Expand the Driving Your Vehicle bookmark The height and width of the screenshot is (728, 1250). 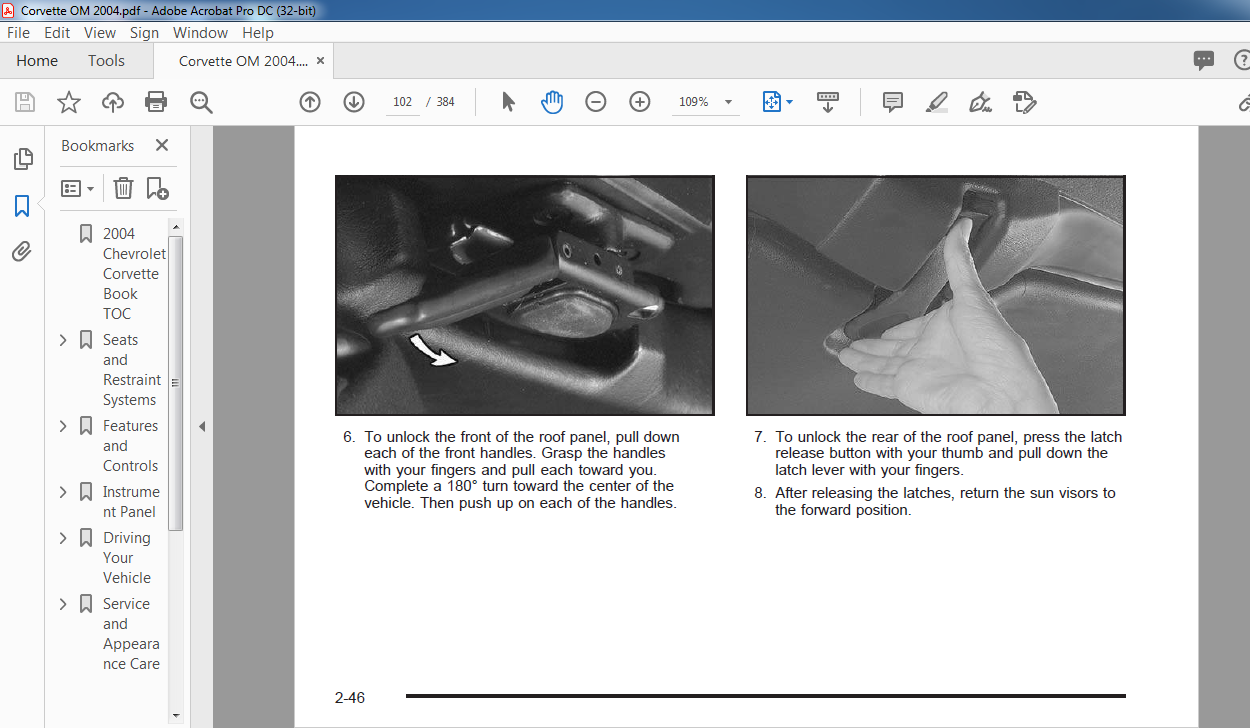pos(63,538)
